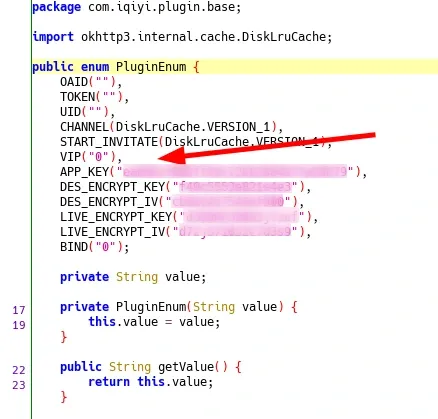Click the DES_ENCRYPT_KEY enum constant
This screenshot has width=438, height=419.
pos(185,187)
